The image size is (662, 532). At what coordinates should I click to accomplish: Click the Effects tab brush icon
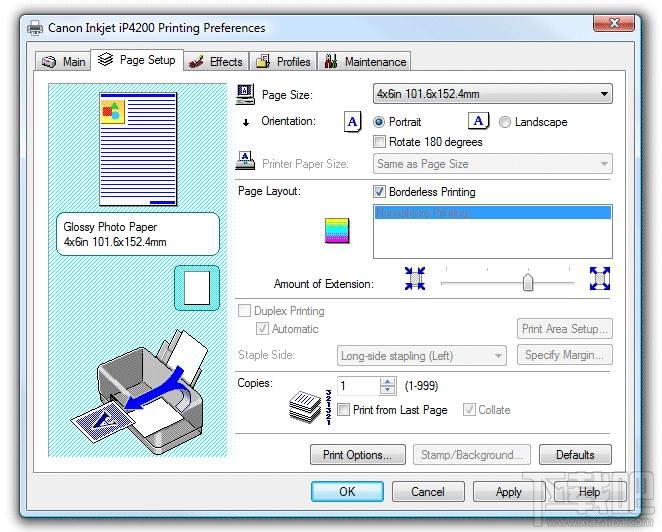point(196,62)
